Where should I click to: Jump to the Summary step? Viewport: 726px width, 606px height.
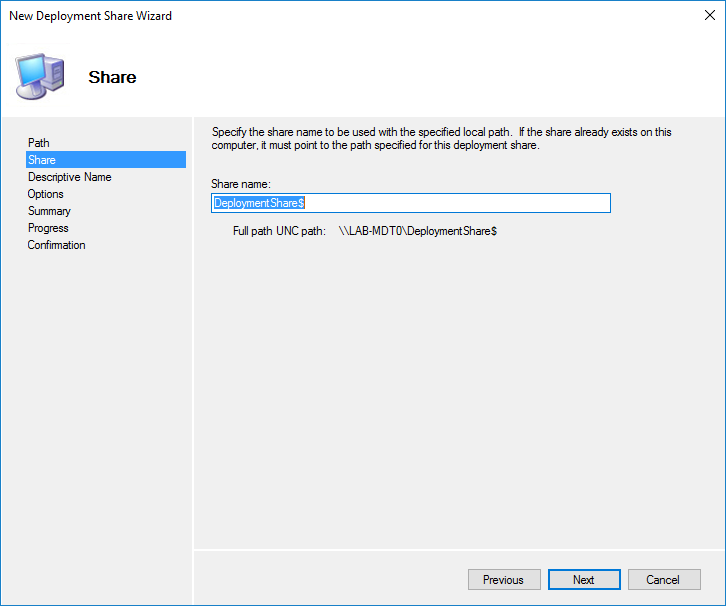(49, 211)
